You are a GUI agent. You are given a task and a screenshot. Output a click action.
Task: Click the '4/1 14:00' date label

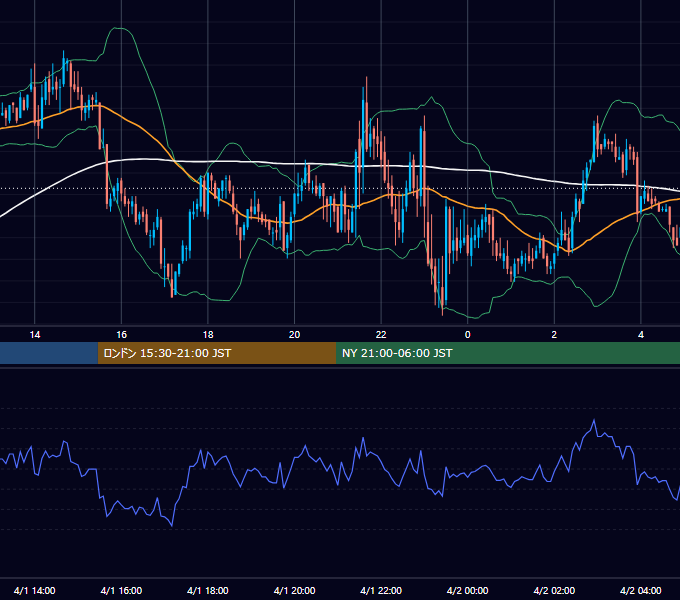click(35, 590)
